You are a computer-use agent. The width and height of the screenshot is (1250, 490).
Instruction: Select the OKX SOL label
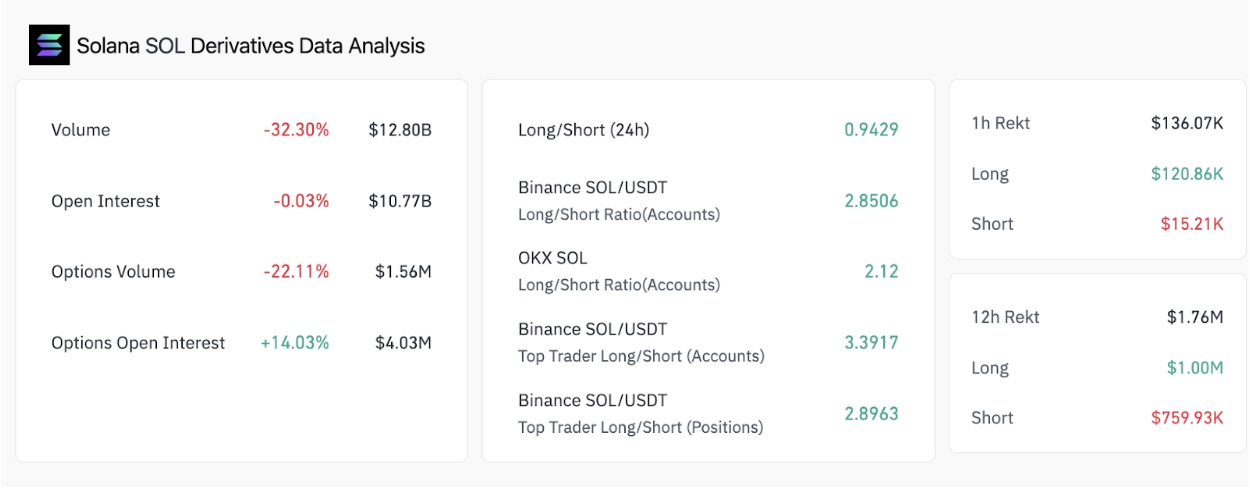tap(553, 258)
